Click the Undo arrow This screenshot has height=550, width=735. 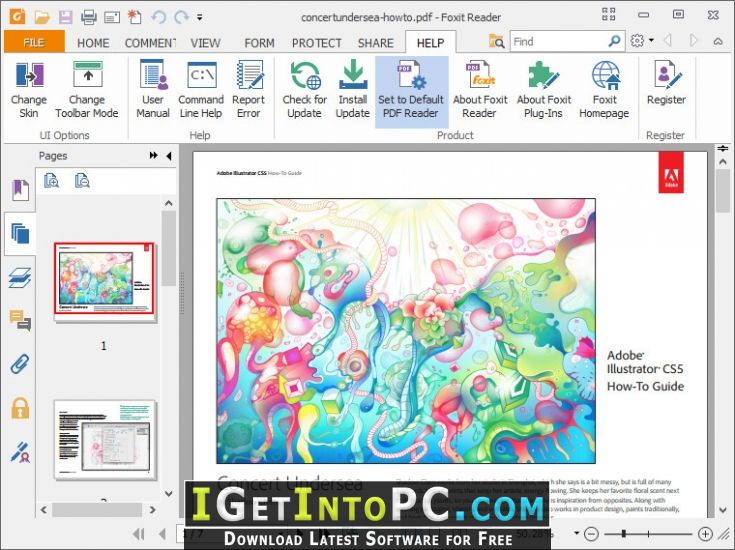coord(158,17)
